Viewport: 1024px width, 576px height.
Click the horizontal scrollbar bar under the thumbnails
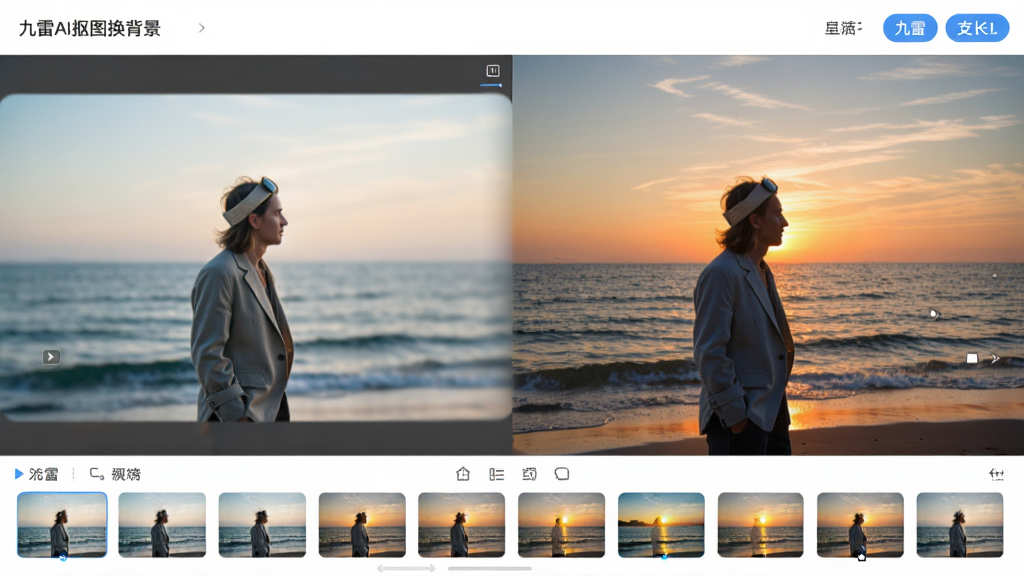[490, 568]
